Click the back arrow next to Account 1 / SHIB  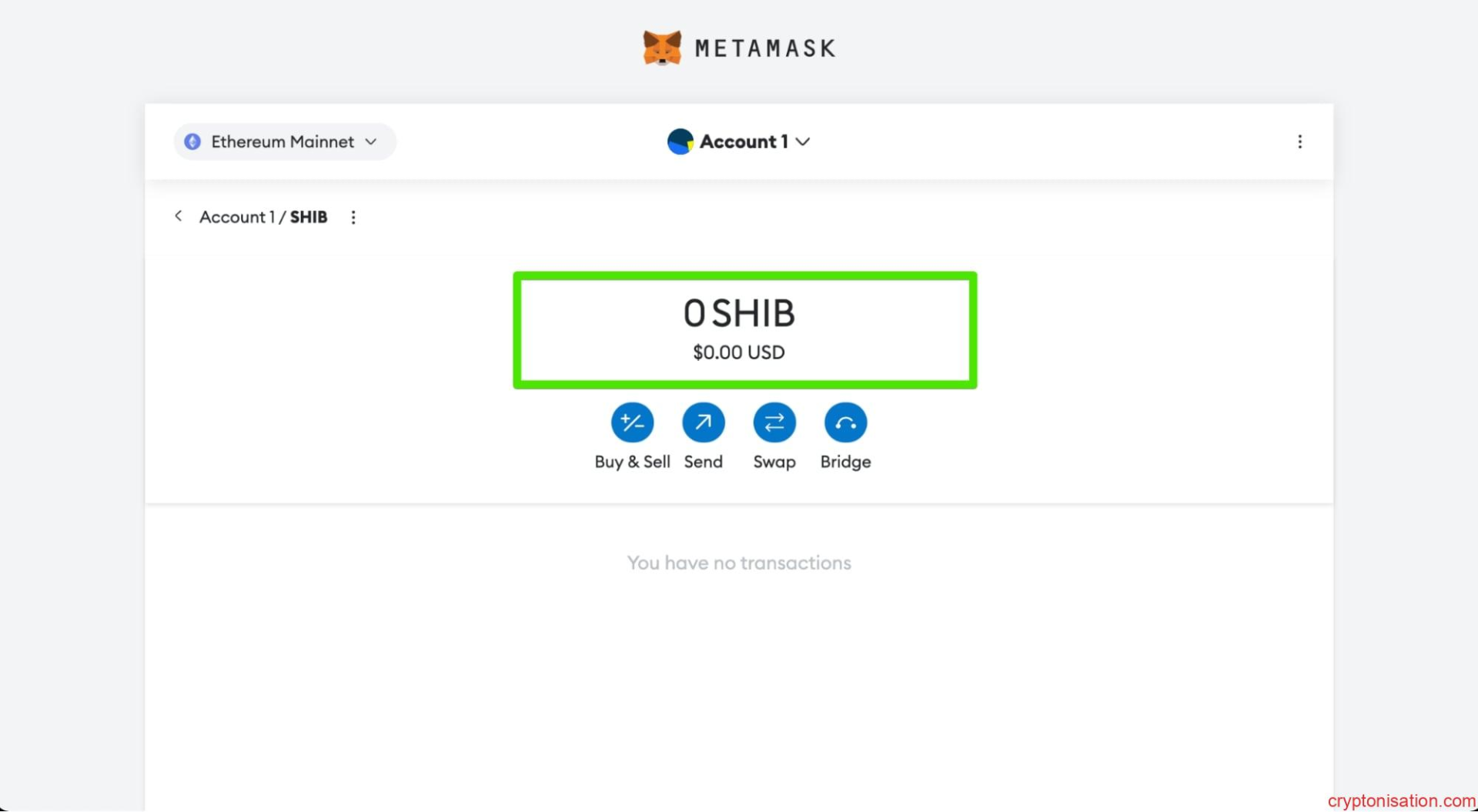pos(178,216)
